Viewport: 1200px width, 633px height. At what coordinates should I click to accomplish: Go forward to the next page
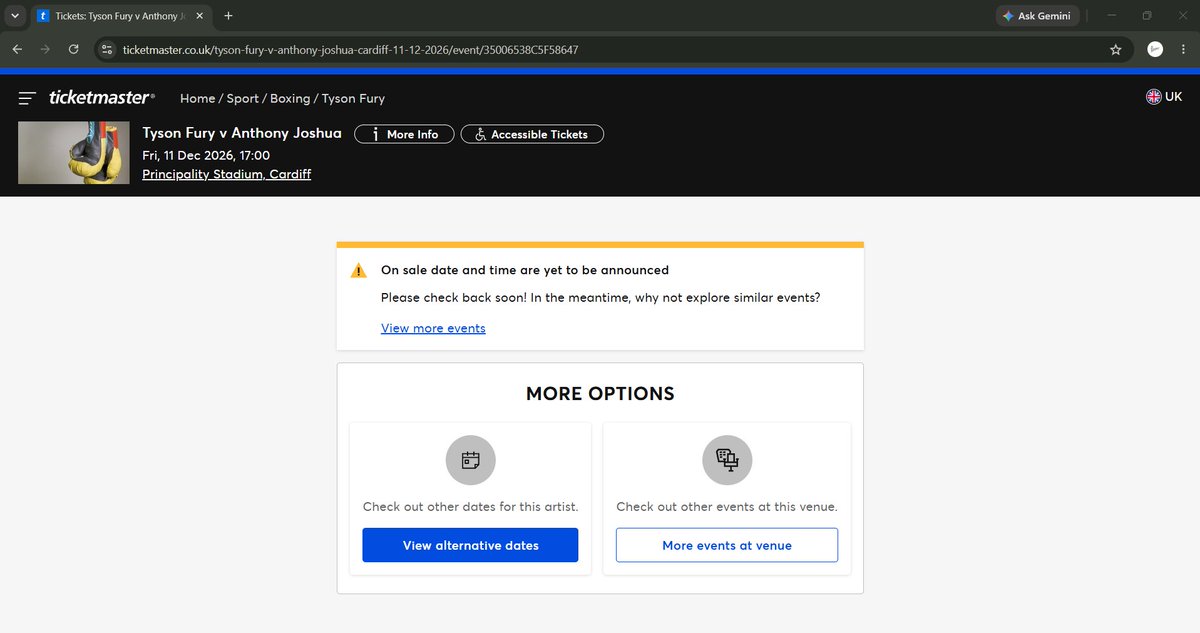click(45, 49)
